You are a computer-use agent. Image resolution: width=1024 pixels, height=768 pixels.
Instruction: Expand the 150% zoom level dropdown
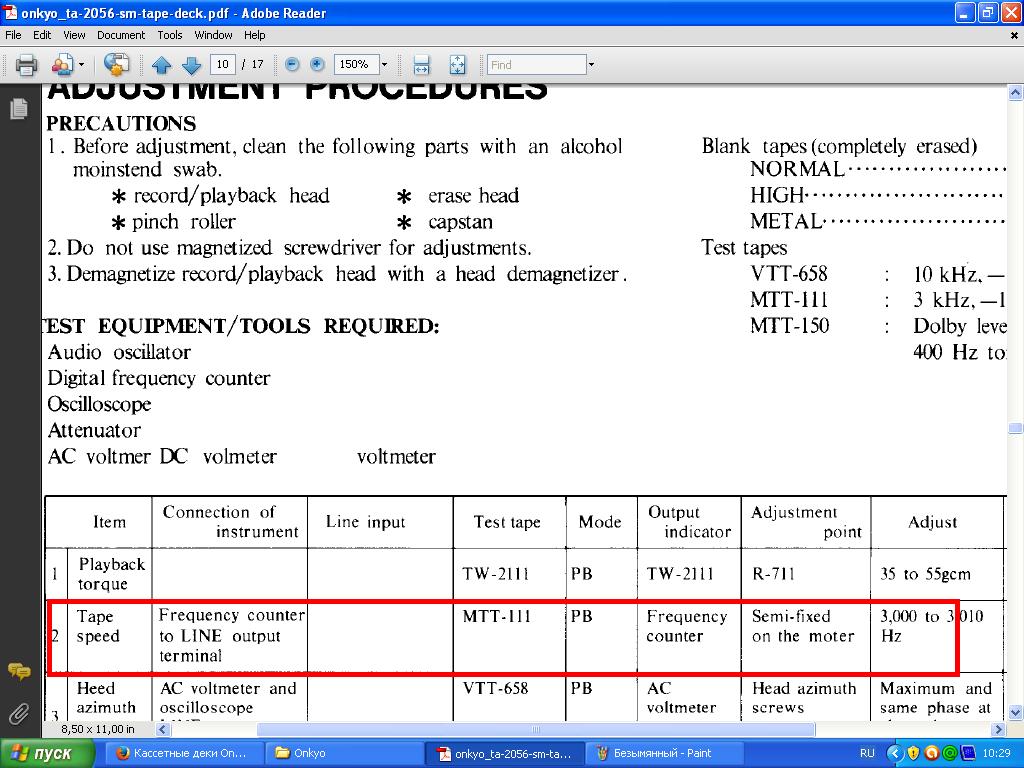click(x=384, y=65)
